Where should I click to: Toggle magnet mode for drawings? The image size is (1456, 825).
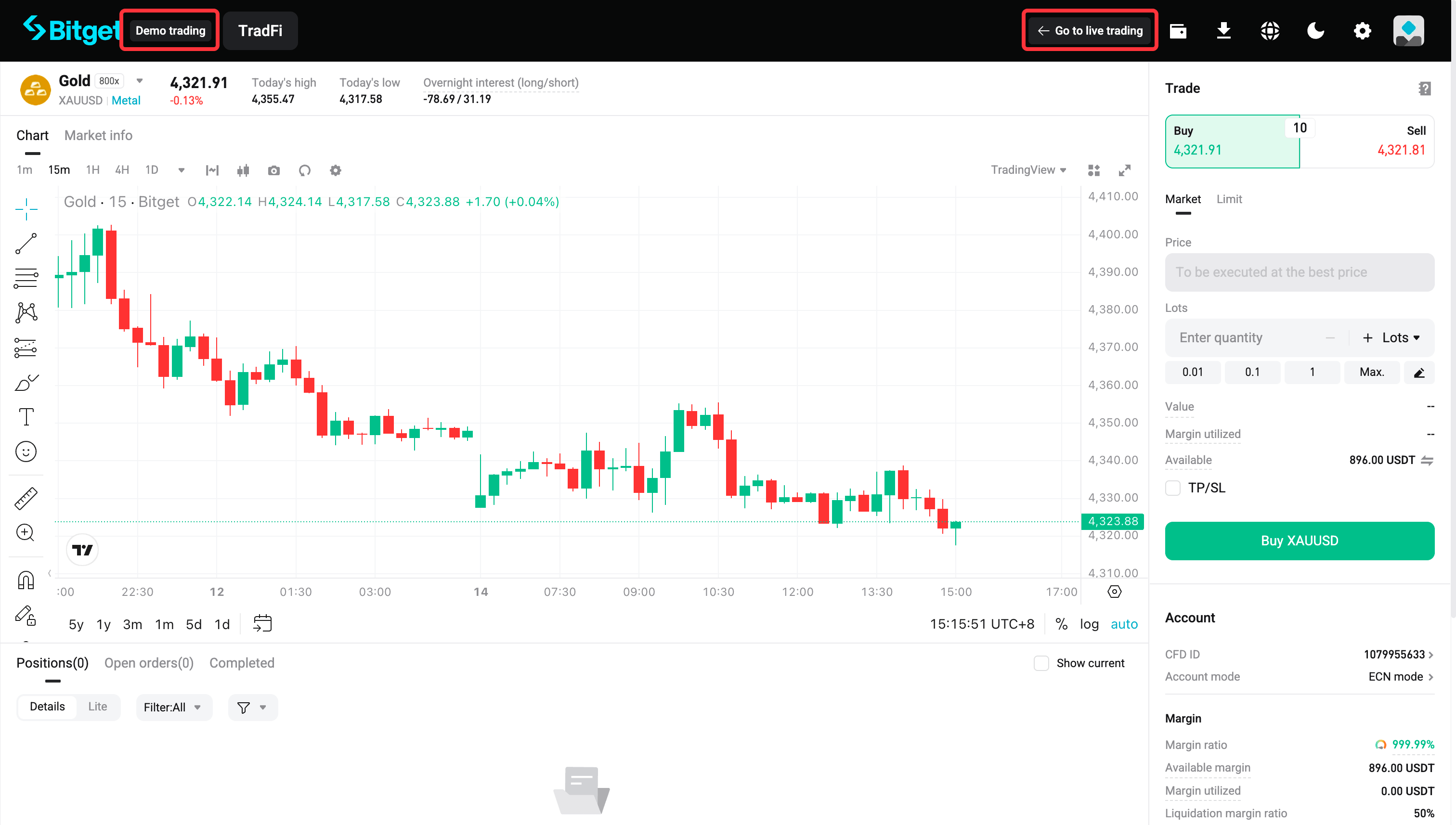tap(26, 580)
